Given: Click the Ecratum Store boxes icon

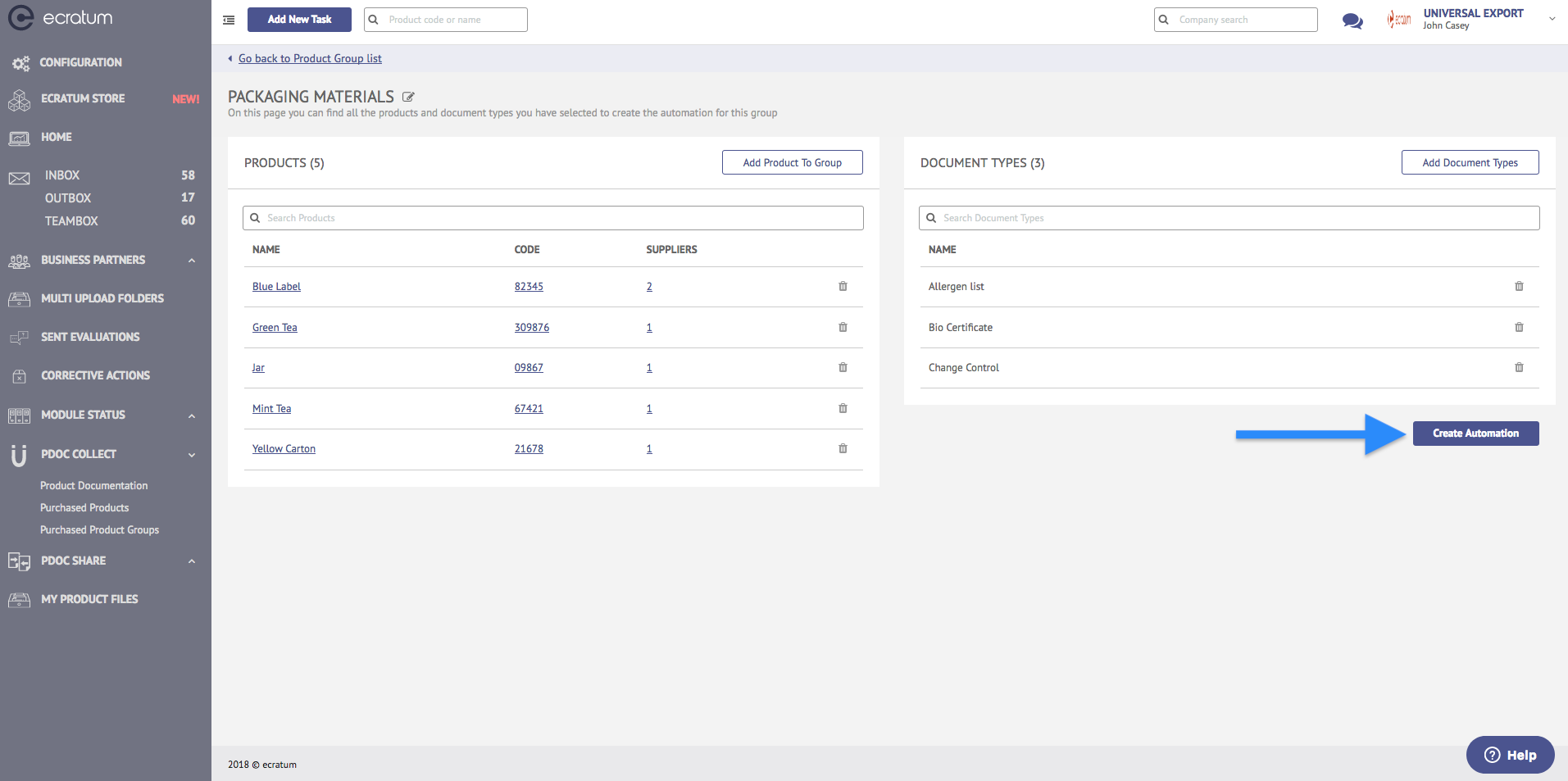Looking at the screenshot, I should pyautogui.click(x=19, y=100).
